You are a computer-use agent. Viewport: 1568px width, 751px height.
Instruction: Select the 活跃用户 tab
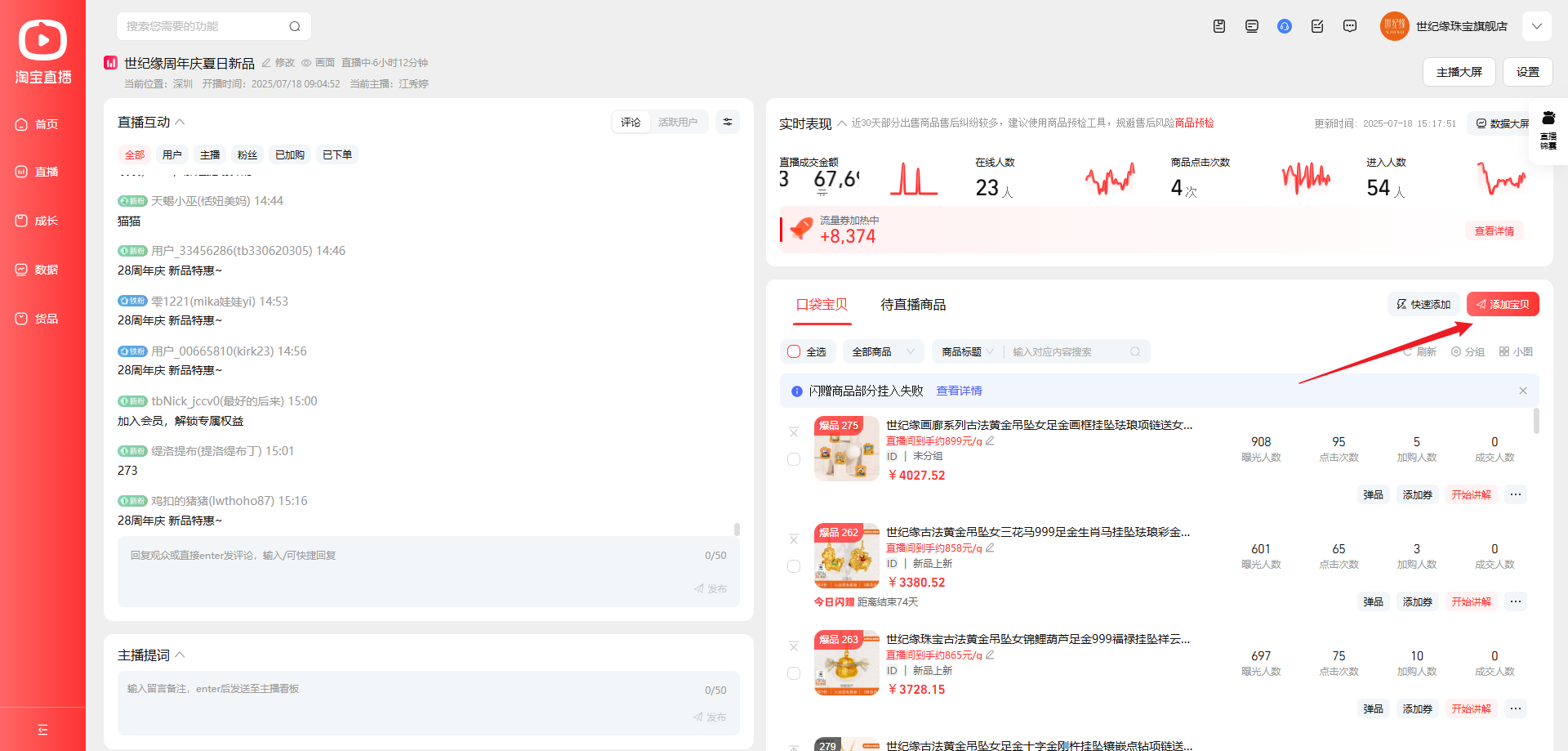pyautogui.click(x=678, y=123)
